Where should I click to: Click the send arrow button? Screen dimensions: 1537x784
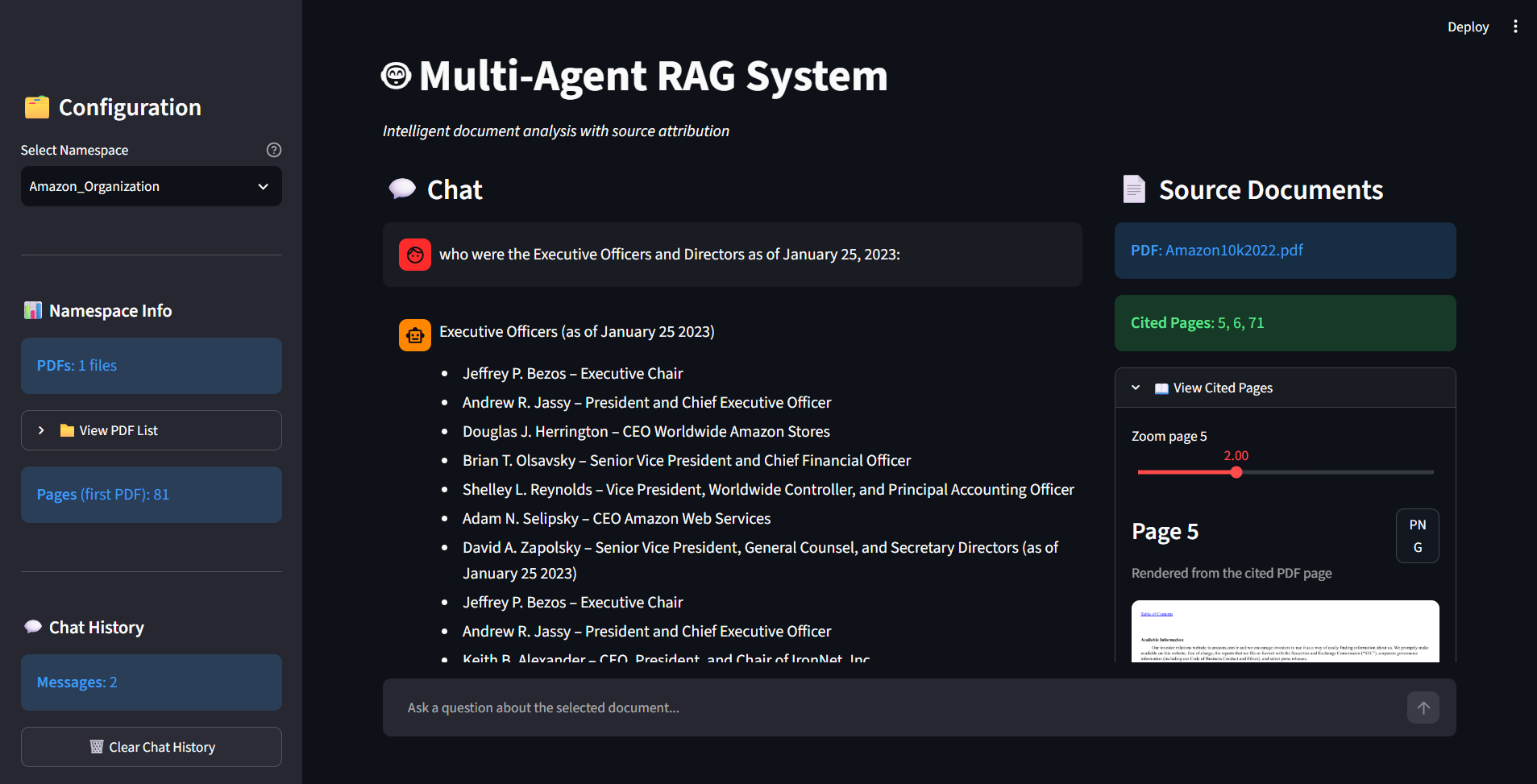click(1423, 707)
